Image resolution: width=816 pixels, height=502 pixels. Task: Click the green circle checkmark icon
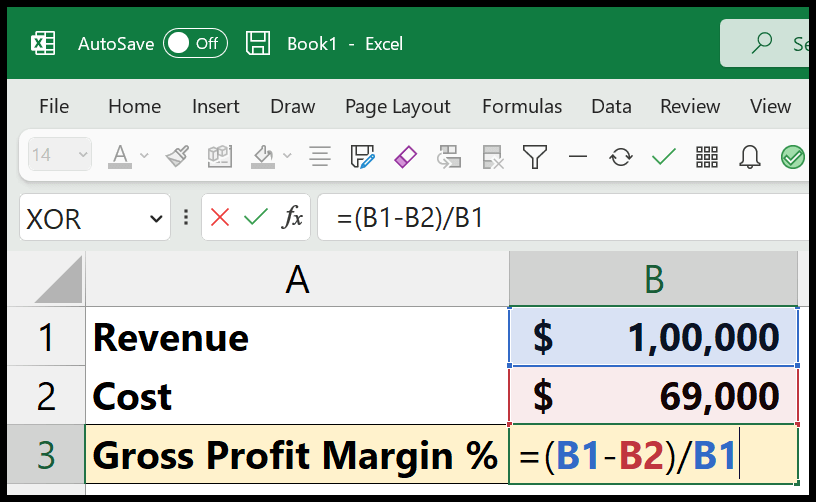[x=793, y=157]
